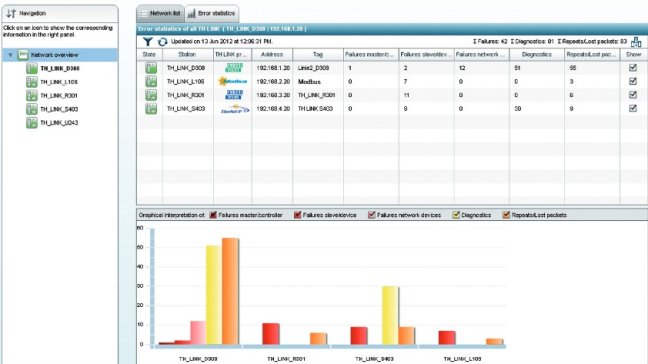Screen dimensions: 648x364
Task: Click the filter funnel icon
Action: click(x=148, y=41)
